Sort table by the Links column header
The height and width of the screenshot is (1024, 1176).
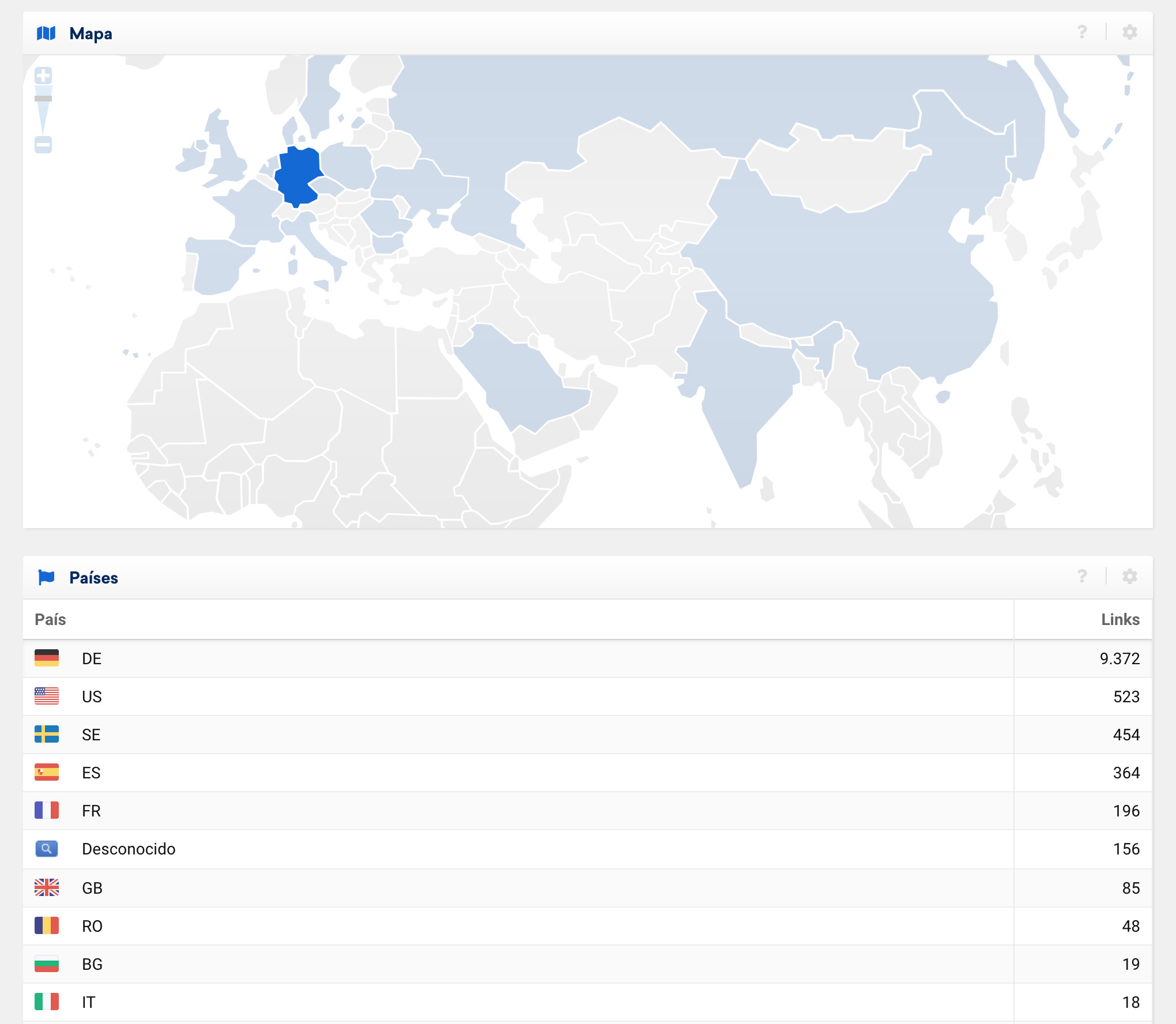click(x=1120, y=619)
